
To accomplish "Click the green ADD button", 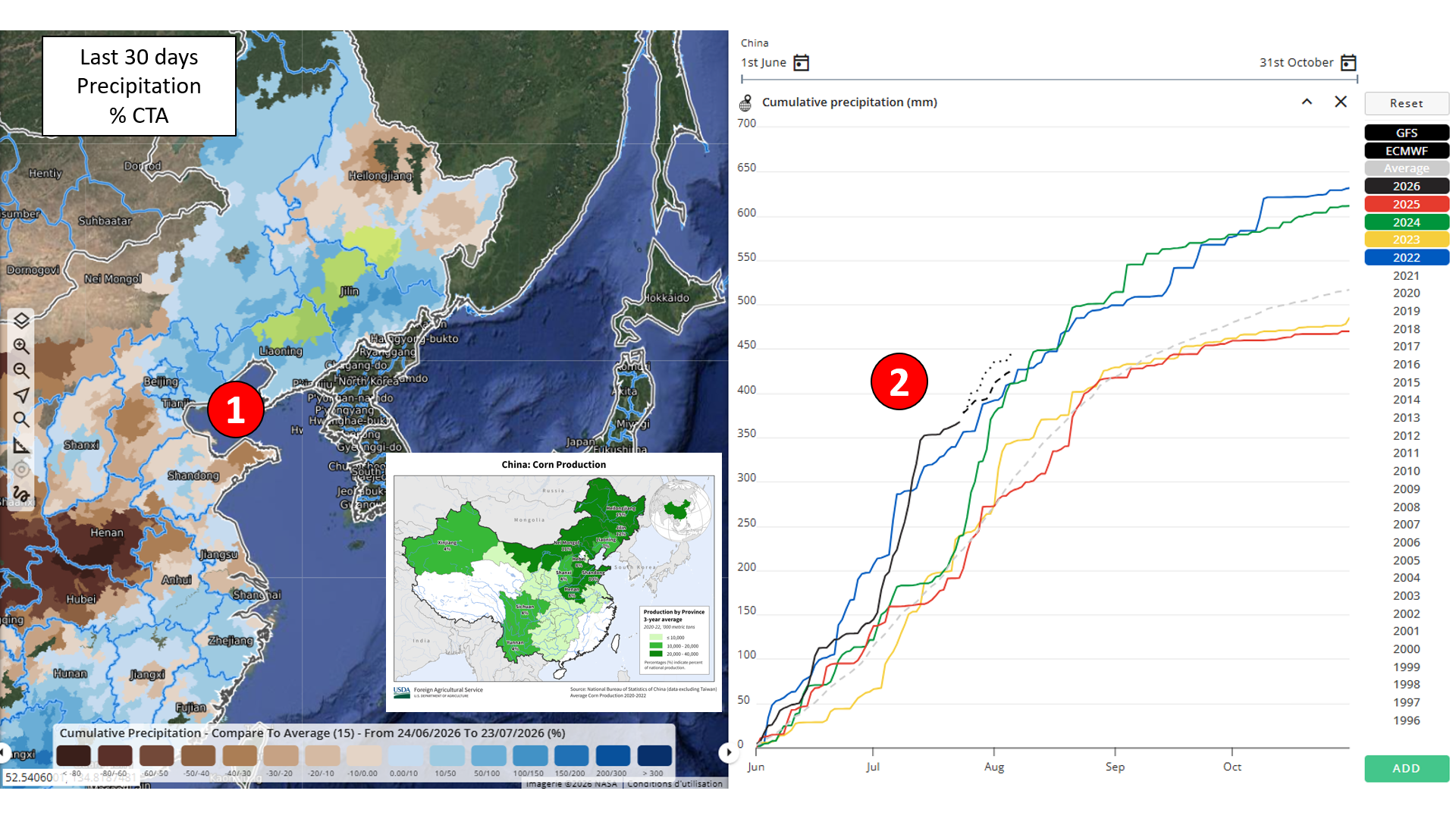I will 1407,768.
